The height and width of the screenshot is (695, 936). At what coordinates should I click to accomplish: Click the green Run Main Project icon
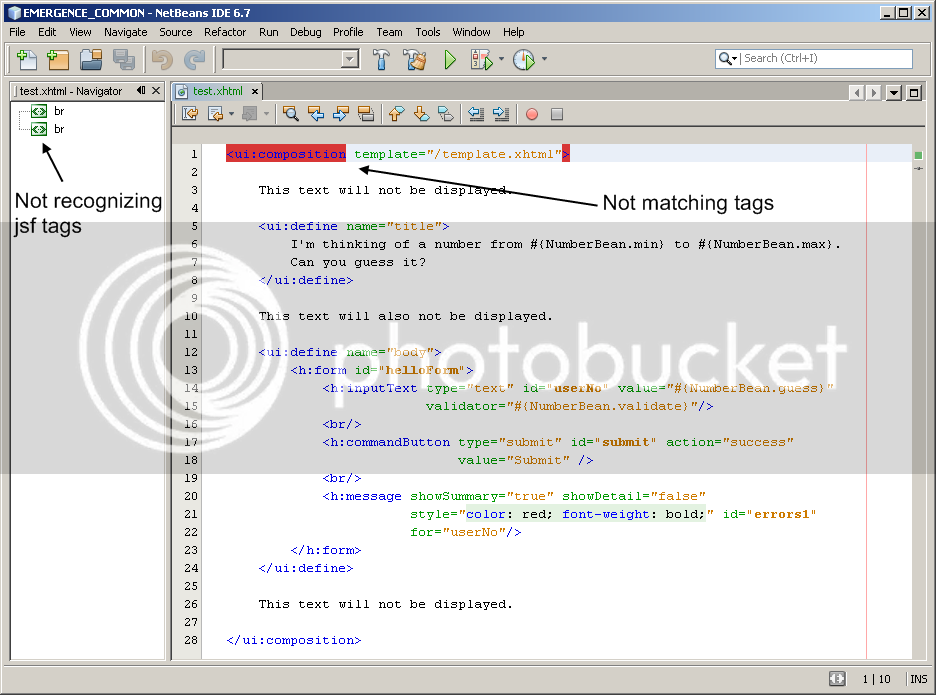[450, 59]
